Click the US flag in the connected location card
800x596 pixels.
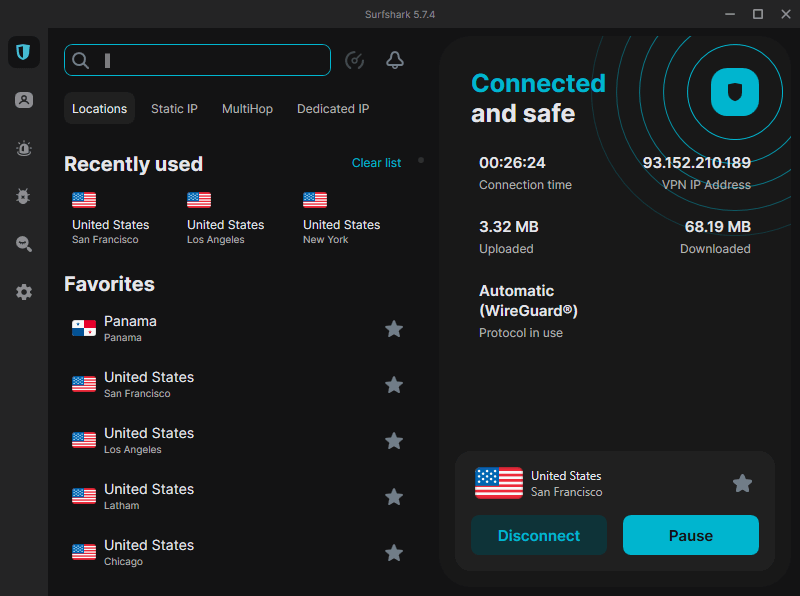[x=498, y=483]
